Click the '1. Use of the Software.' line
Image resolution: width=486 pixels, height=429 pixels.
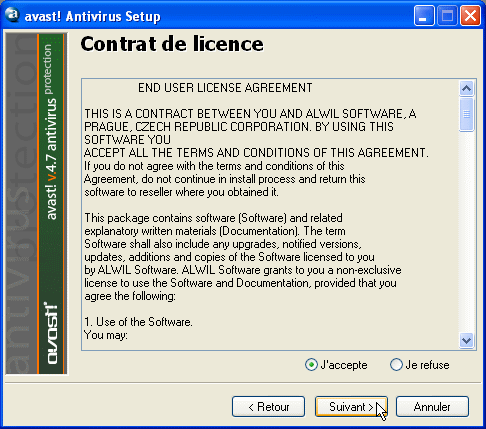pyautogui.click(x=138, y=322)
